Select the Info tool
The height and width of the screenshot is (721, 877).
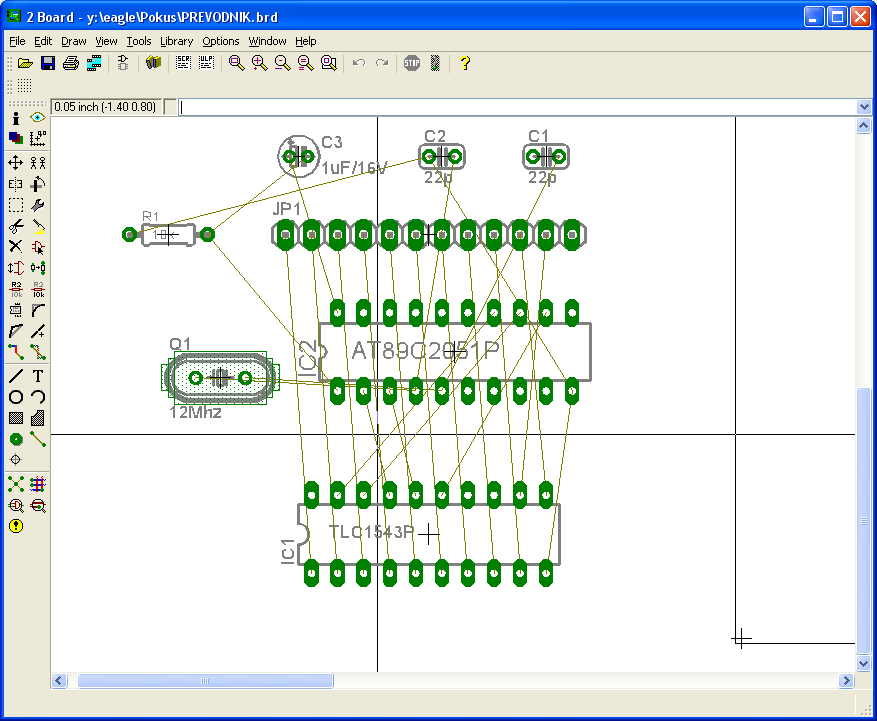16,118
